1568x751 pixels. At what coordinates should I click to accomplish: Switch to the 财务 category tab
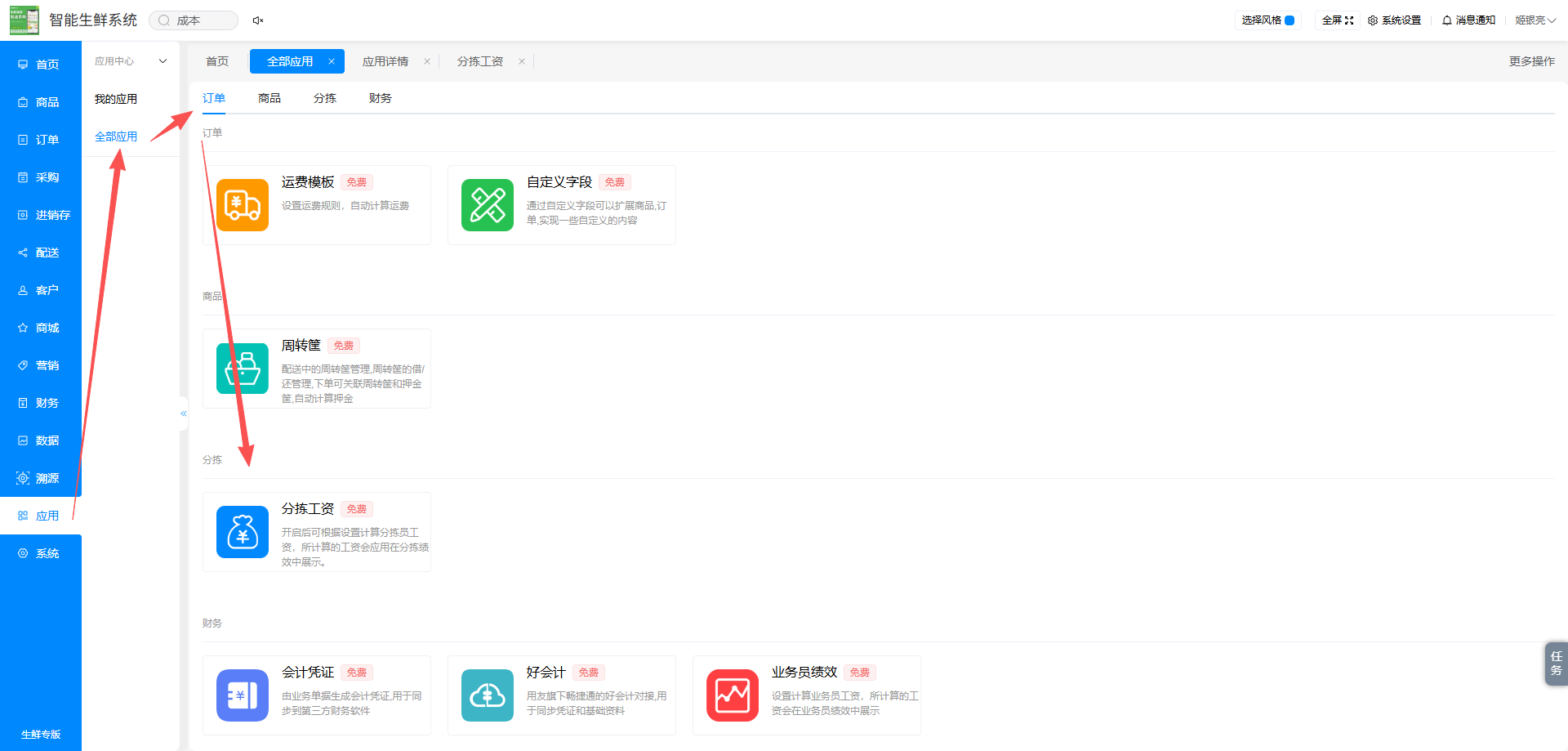(x=381, y=98)
